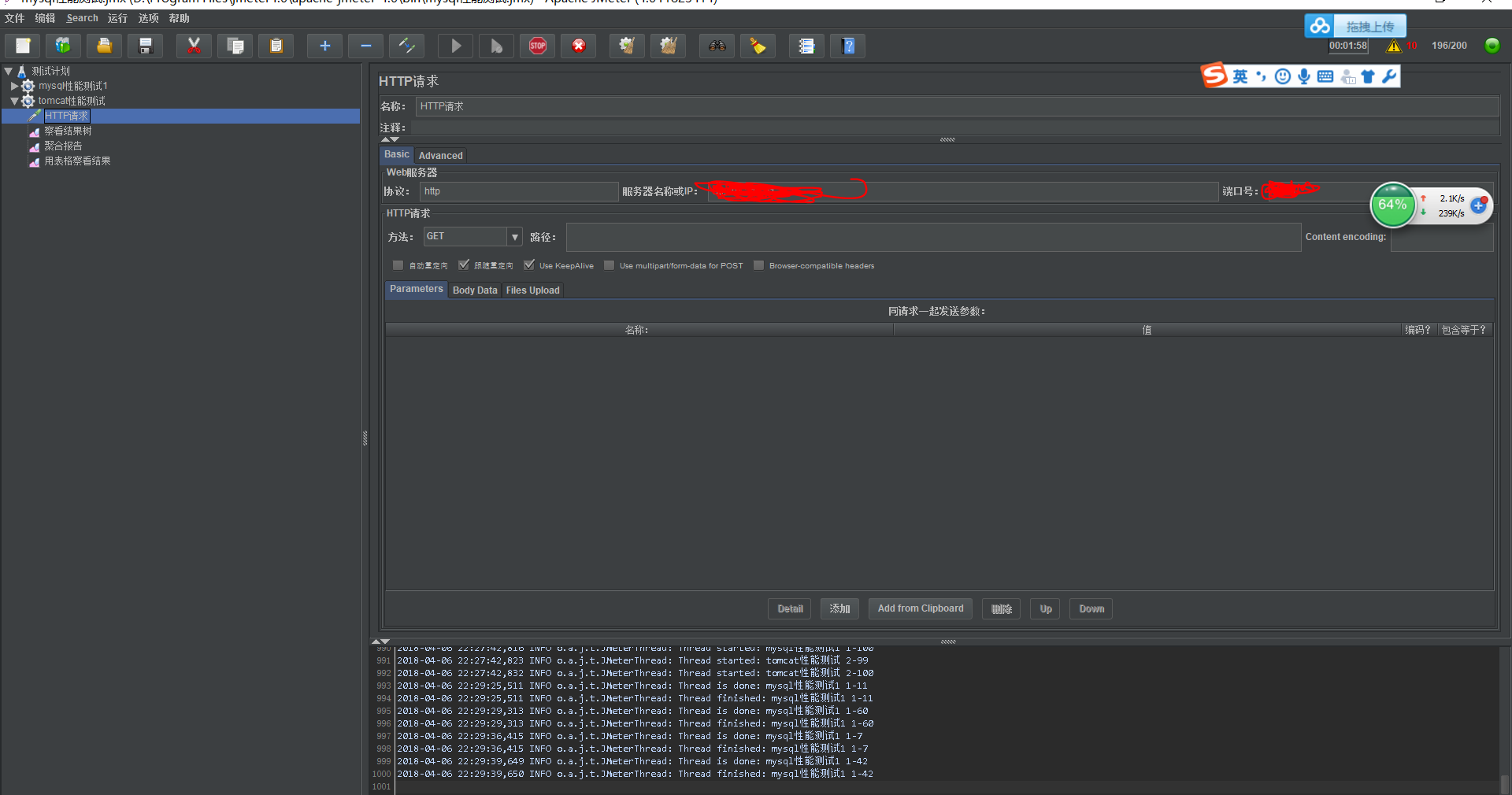
Task: Switch to the Advanced tab
Action: tap(440, 155)
